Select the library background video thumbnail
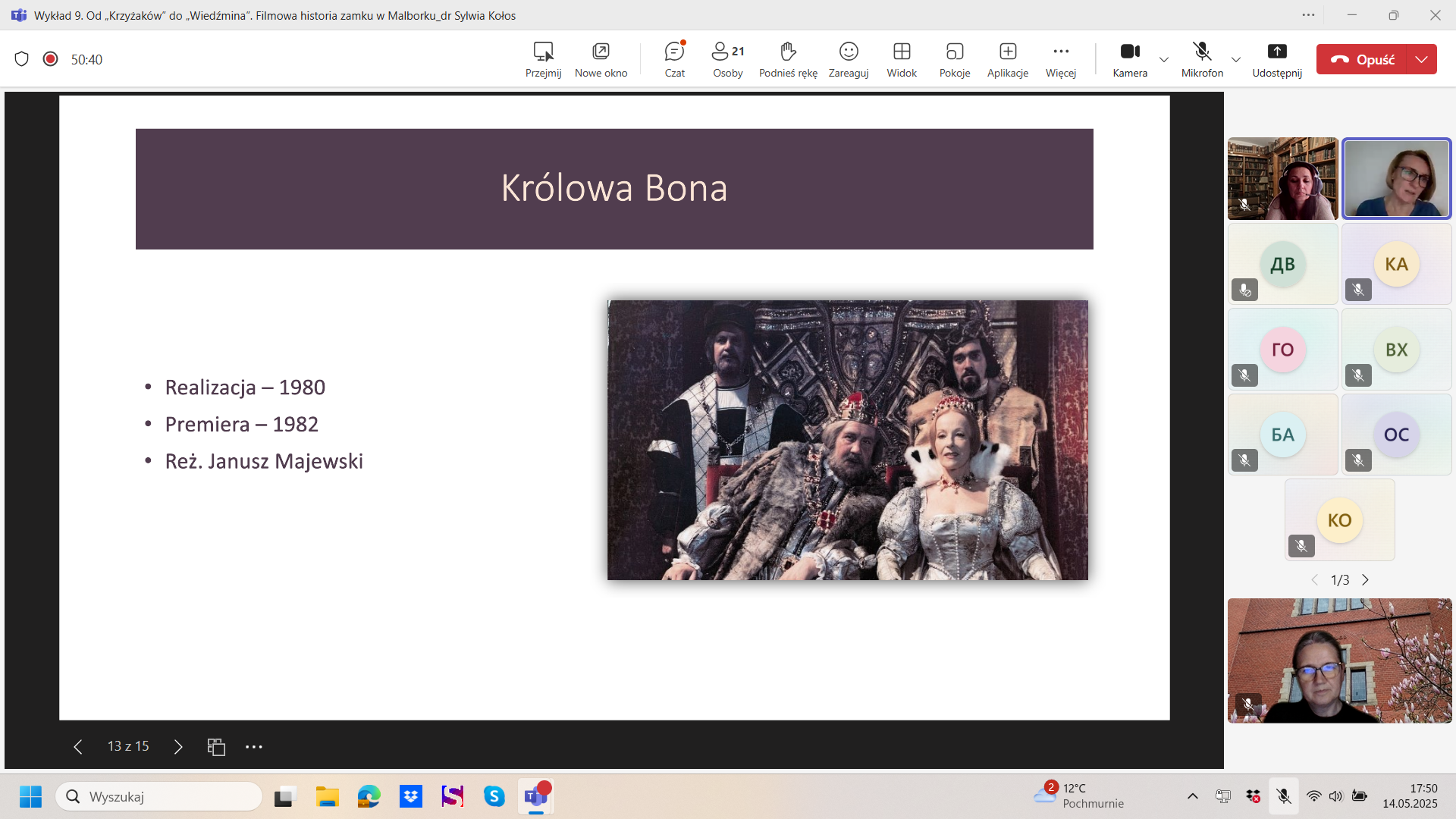Image resolution: width=1456 pixels, height=819 pixels. click(x=1283, y=179)
